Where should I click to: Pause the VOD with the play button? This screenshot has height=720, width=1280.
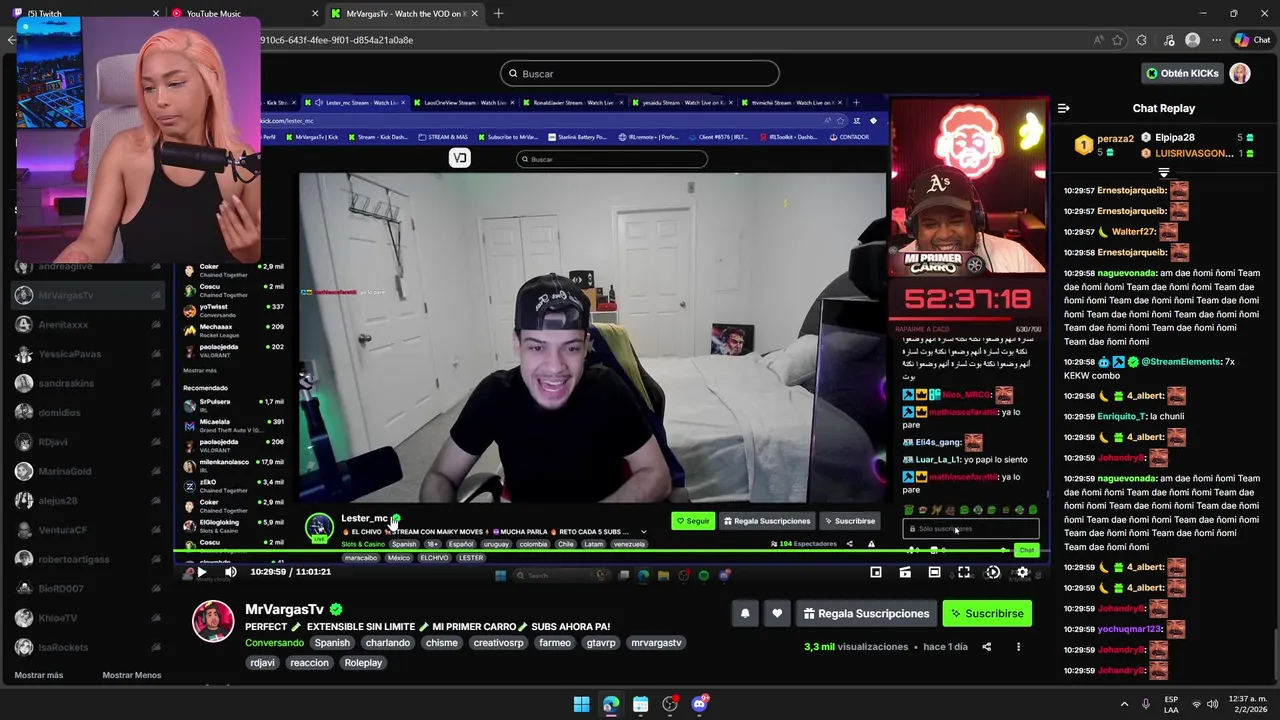click(200, 572)
